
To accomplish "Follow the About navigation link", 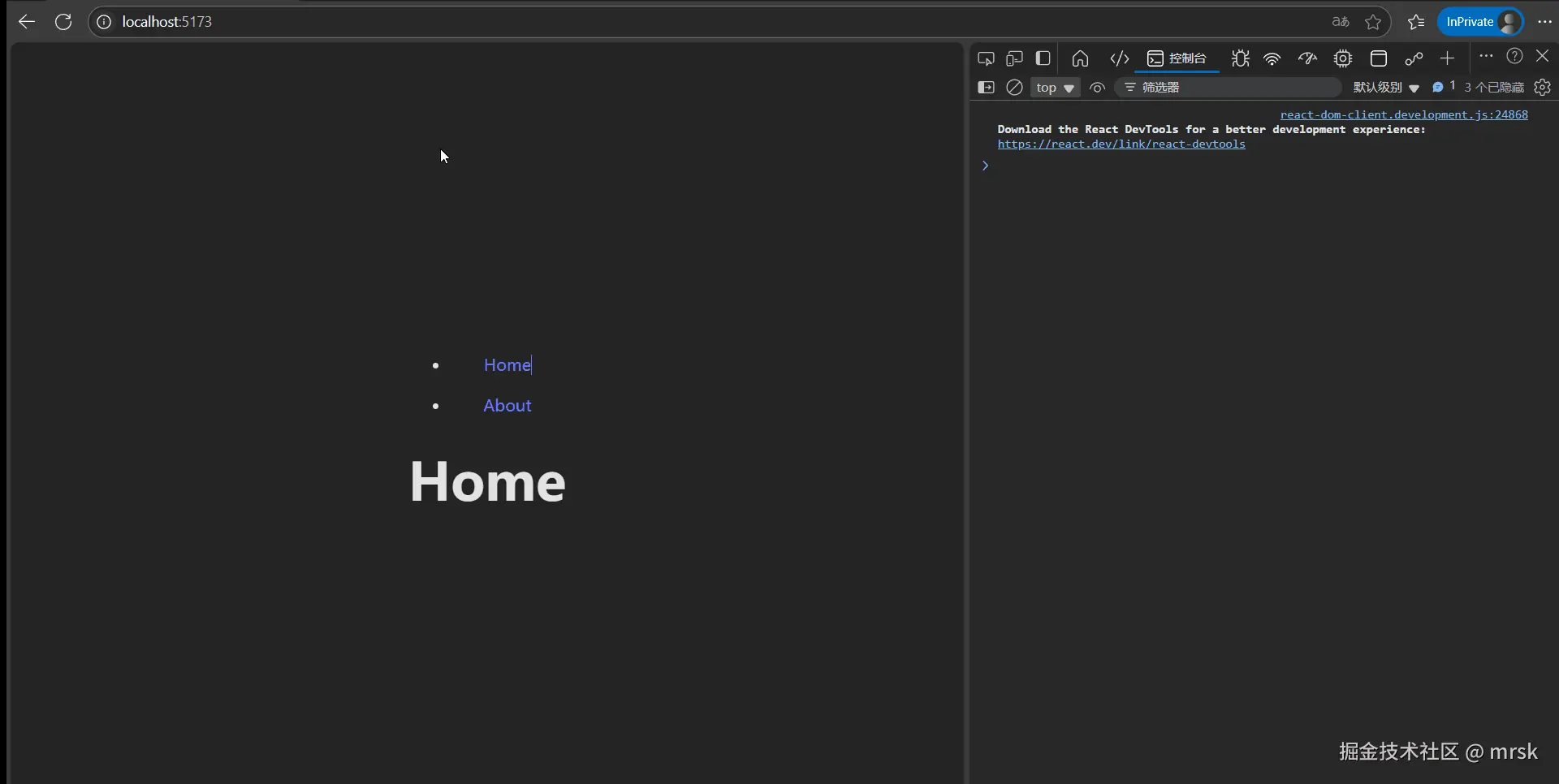I will point(507,406).
